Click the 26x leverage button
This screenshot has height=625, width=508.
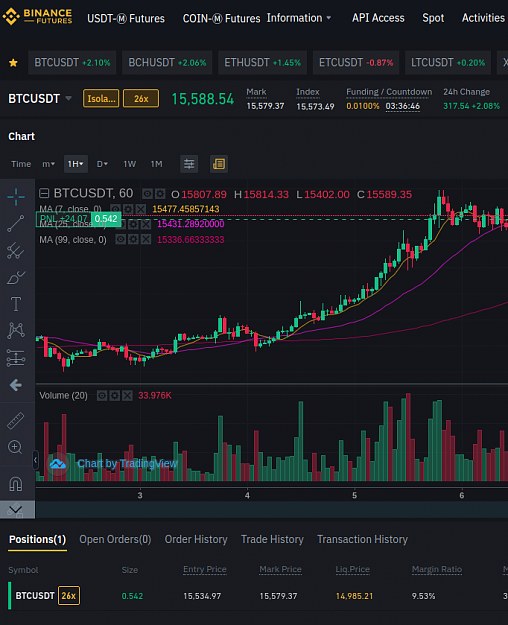[x=141, y=98]
